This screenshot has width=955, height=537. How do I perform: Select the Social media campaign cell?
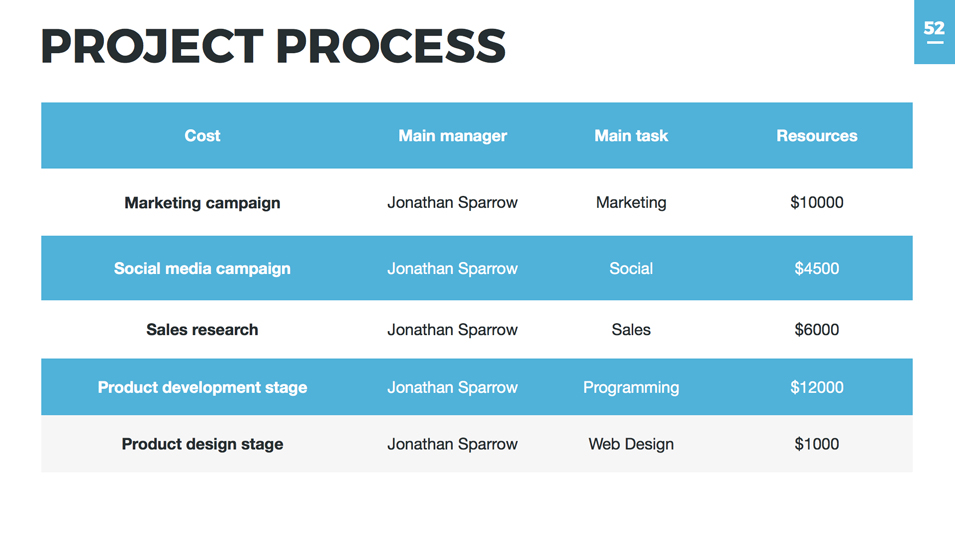202,269
